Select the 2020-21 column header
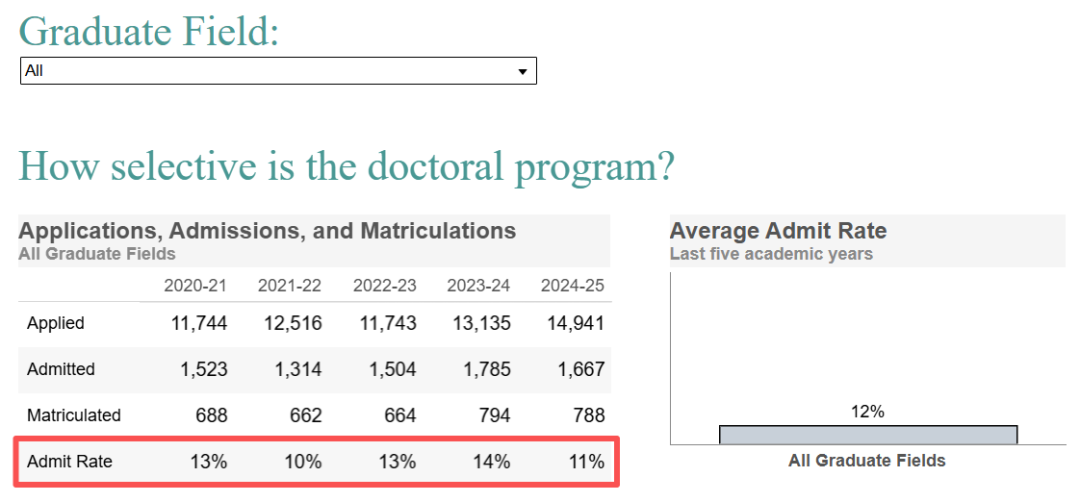The image size is (1080, 502). [195, 286]
